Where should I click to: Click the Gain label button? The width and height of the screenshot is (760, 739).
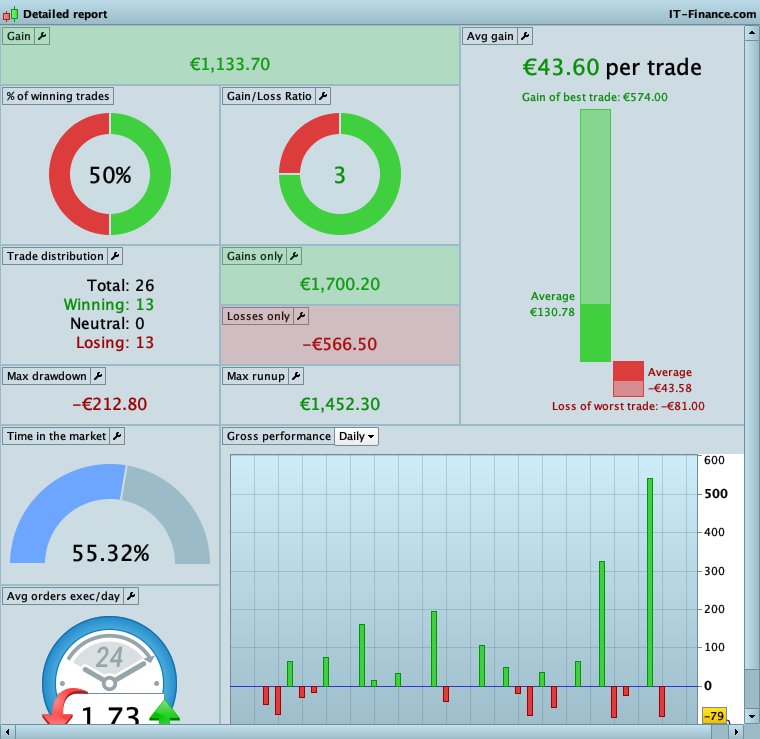tap(18, 36)
